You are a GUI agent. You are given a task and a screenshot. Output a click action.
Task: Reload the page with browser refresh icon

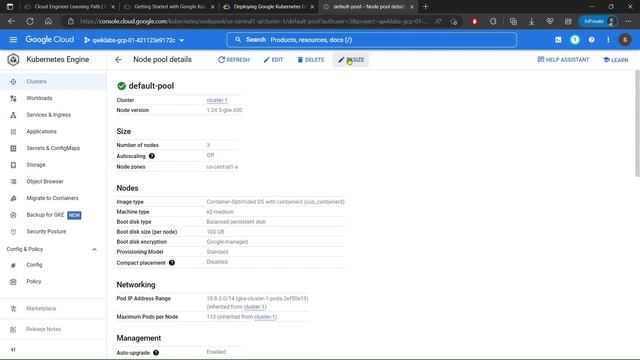pos(30,21)
